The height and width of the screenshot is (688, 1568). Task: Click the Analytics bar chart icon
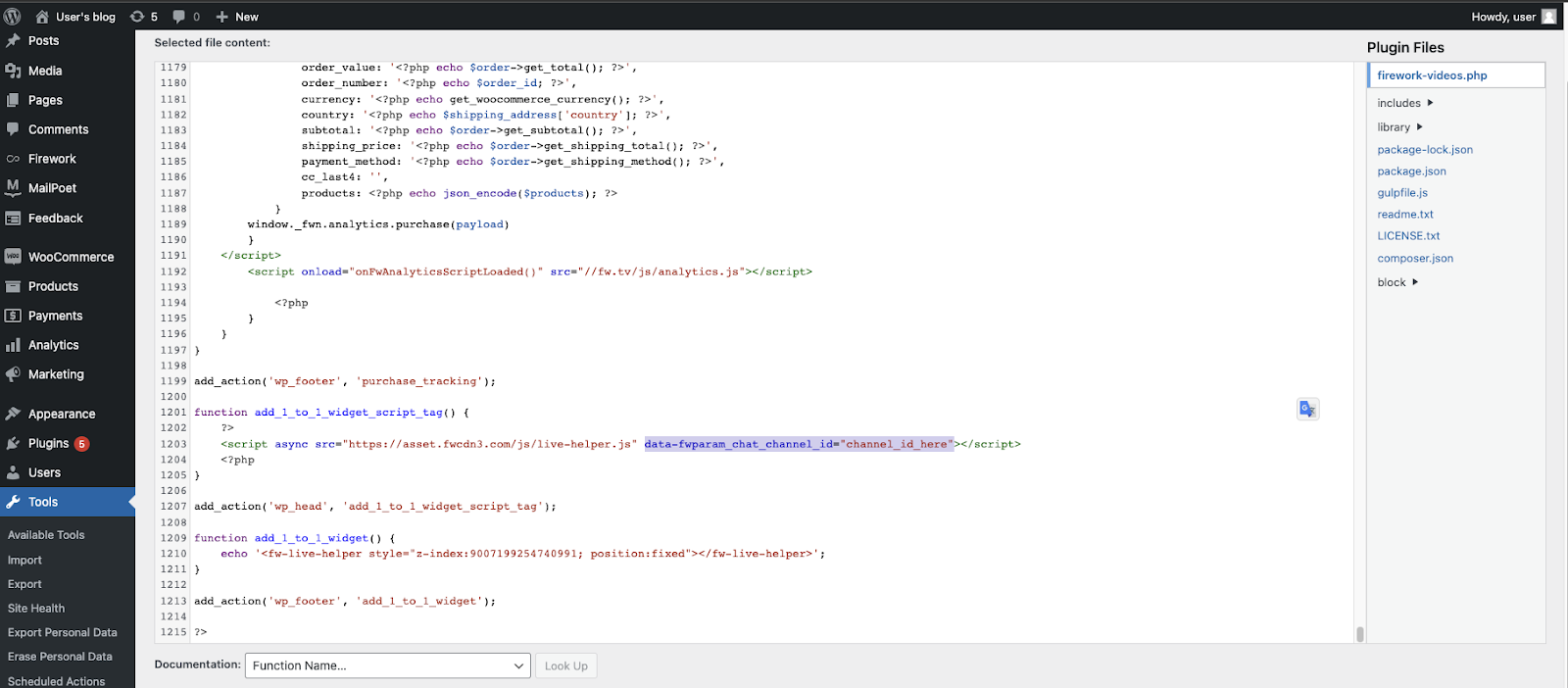(x=13, y=345)
